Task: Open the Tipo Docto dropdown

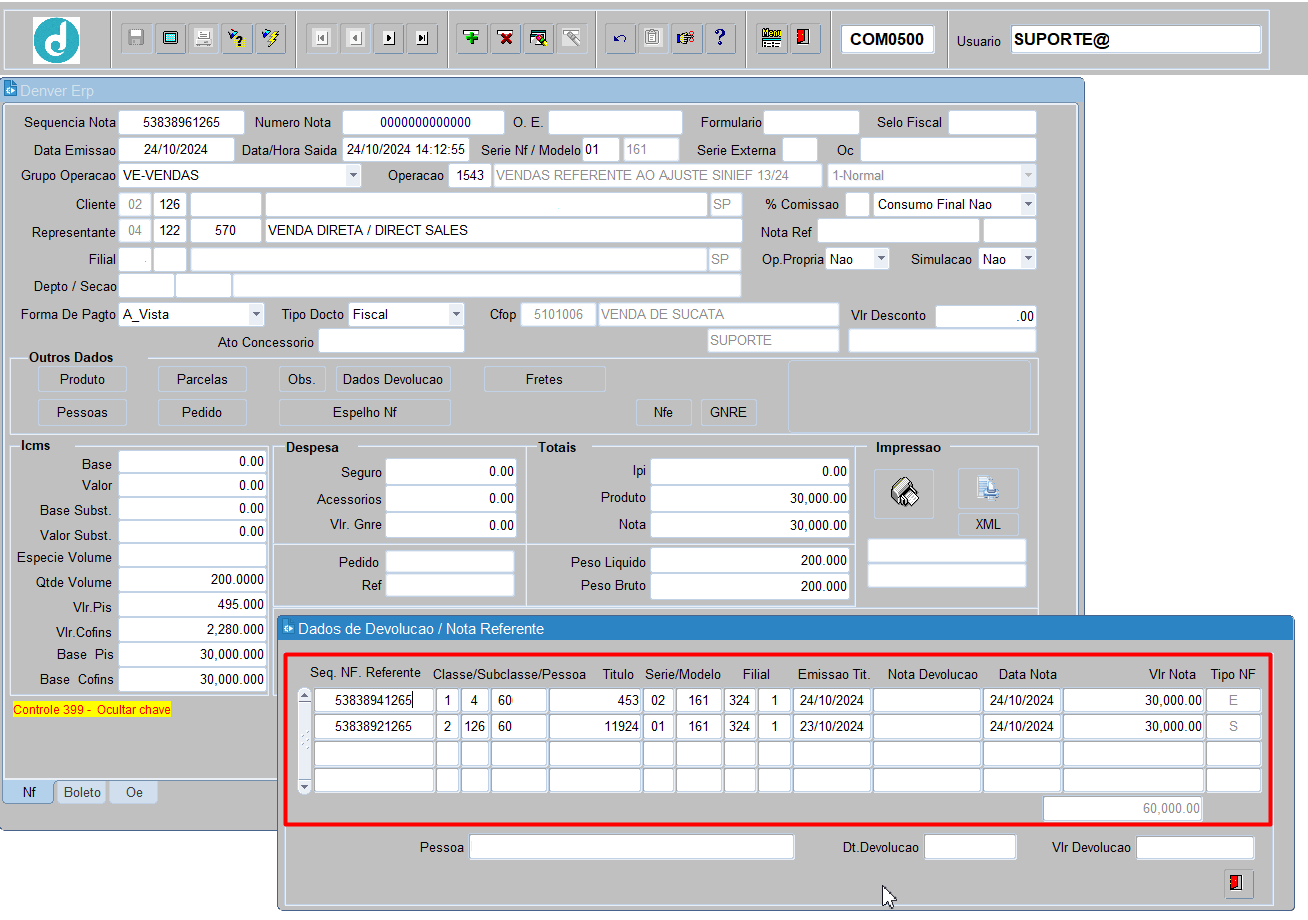Action: (x=457, y=315)
